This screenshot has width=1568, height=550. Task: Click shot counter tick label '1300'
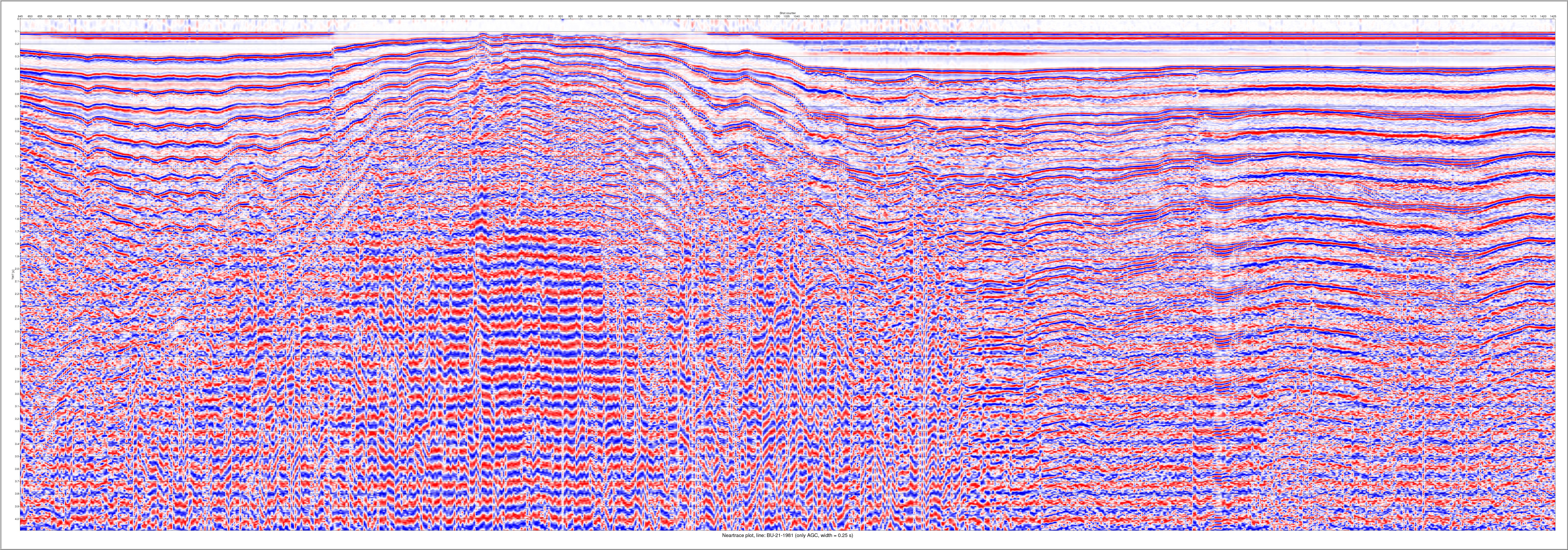coord(1307,16)
